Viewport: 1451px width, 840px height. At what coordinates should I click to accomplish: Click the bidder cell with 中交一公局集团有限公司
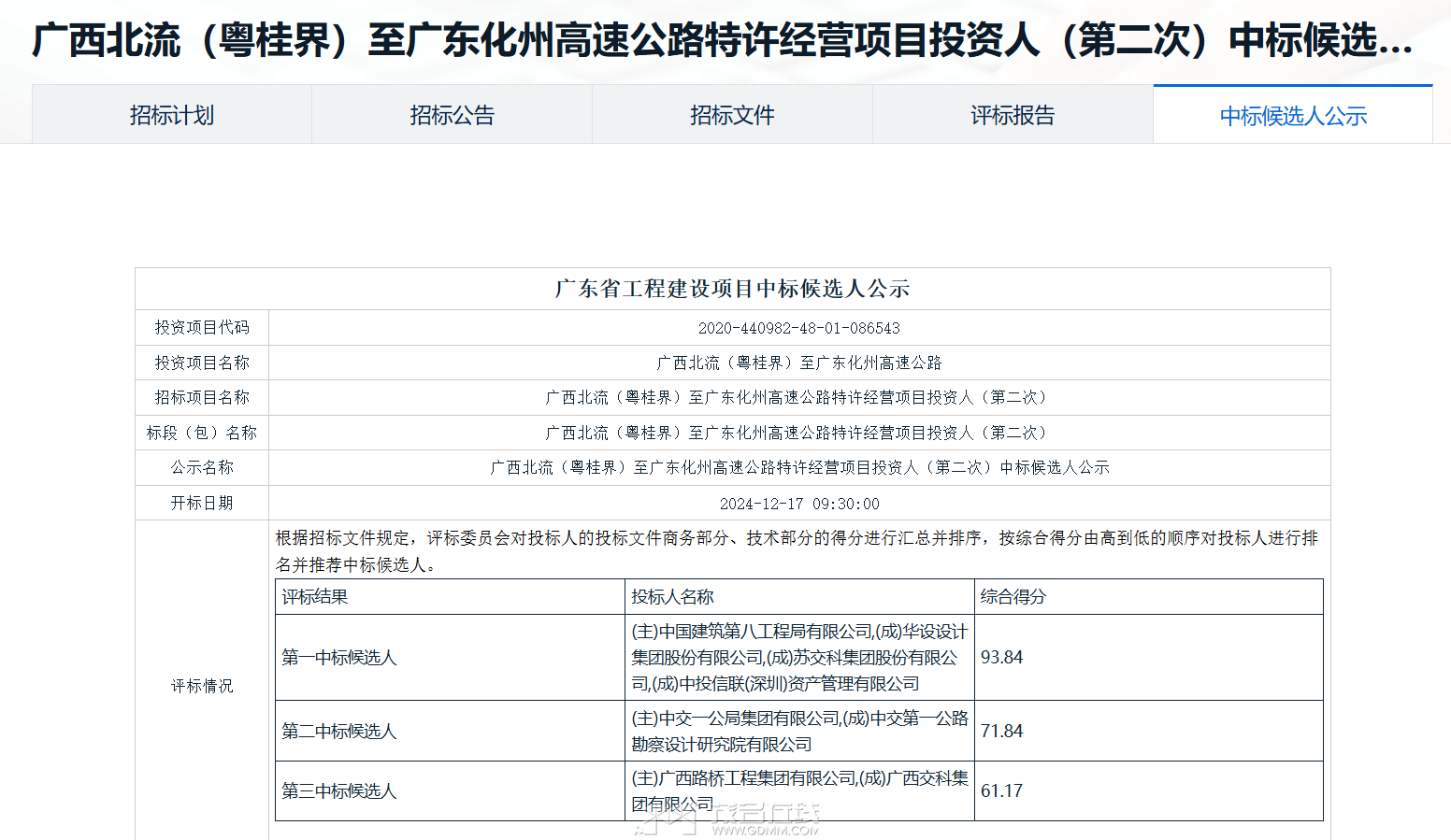[799, 732]
